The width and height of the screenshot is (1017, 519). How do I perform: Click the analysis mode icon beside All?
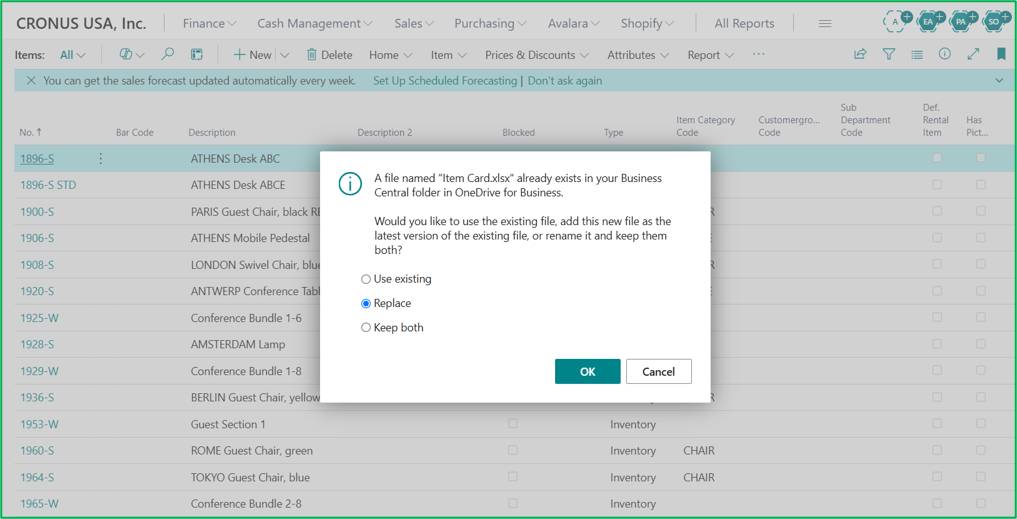click(126, 55)
